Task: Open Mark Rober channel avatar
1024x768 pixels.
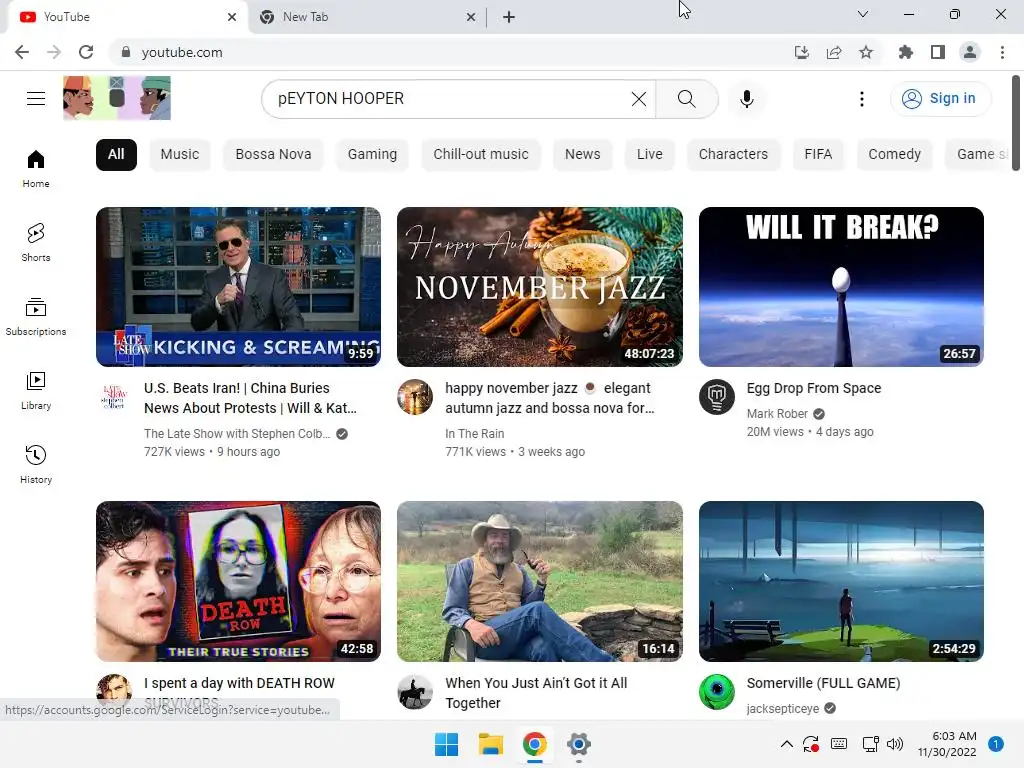Action: click(x=717, y=396)
